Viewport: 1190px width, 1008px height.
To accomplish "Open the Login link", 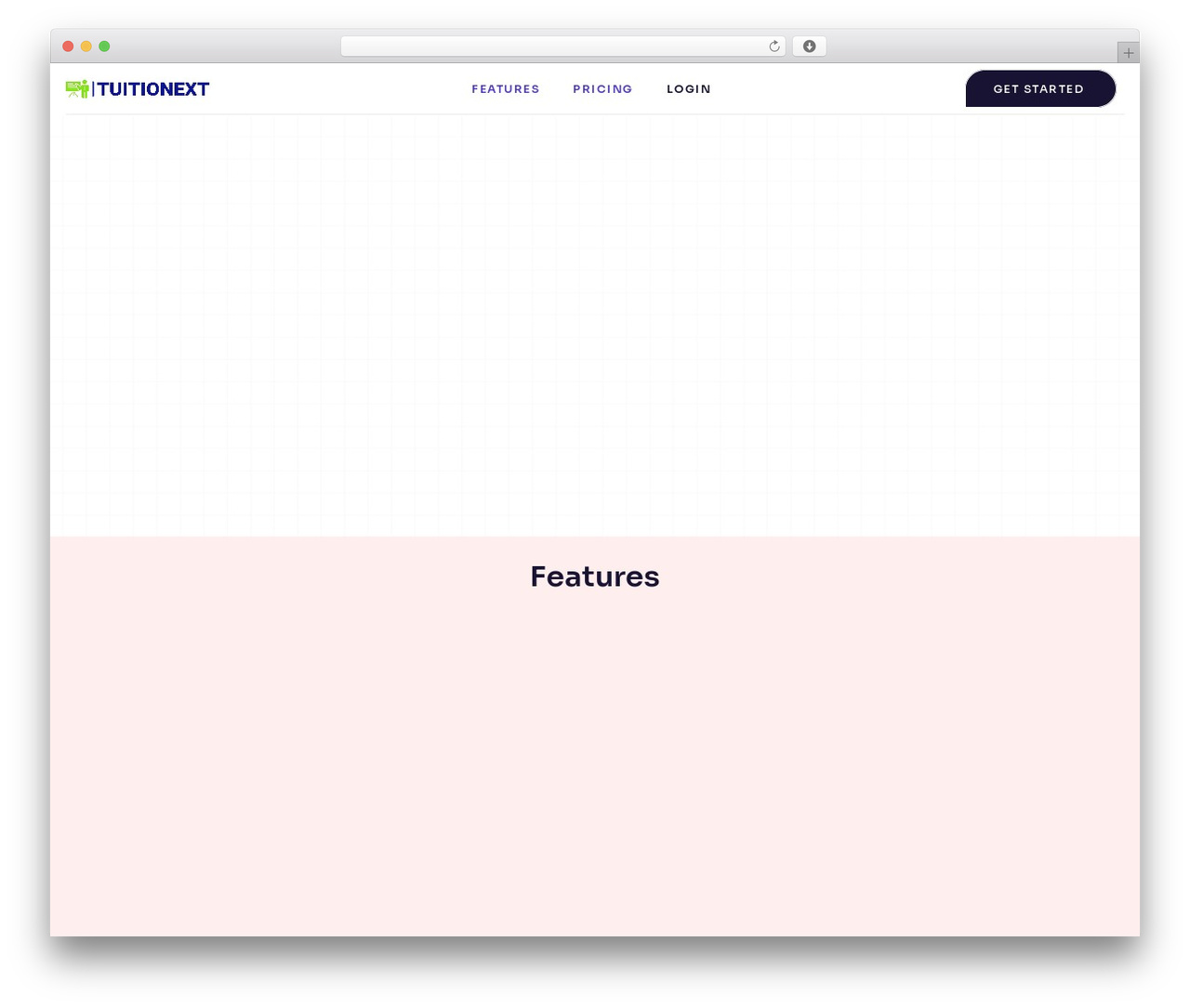I will coord(689,89).
